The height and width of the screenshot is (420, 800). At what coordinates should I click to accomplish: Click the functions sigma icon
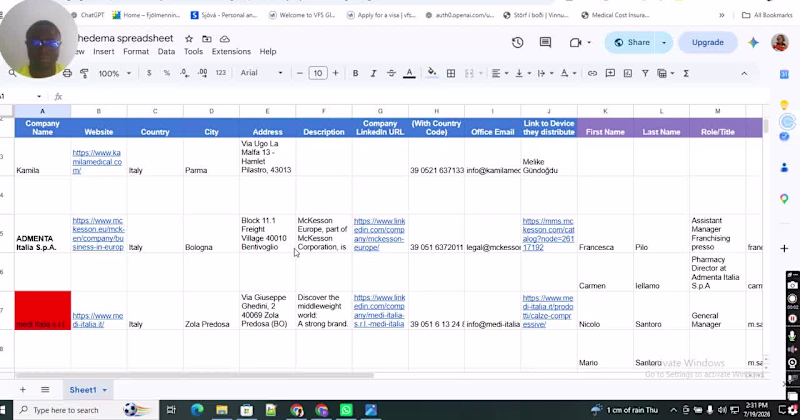tap(686, 73)
